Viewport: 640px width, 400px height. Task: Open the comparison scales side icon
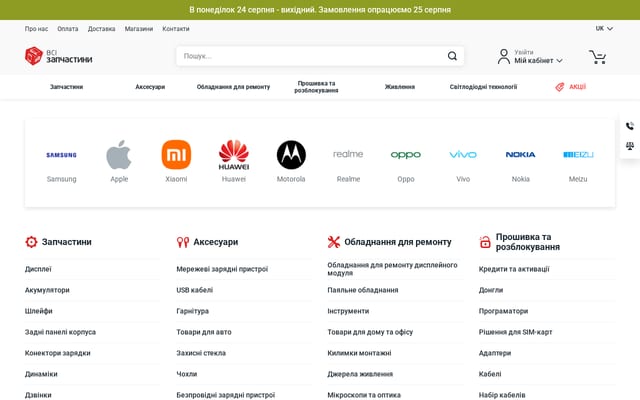click(x=630, y=146)
